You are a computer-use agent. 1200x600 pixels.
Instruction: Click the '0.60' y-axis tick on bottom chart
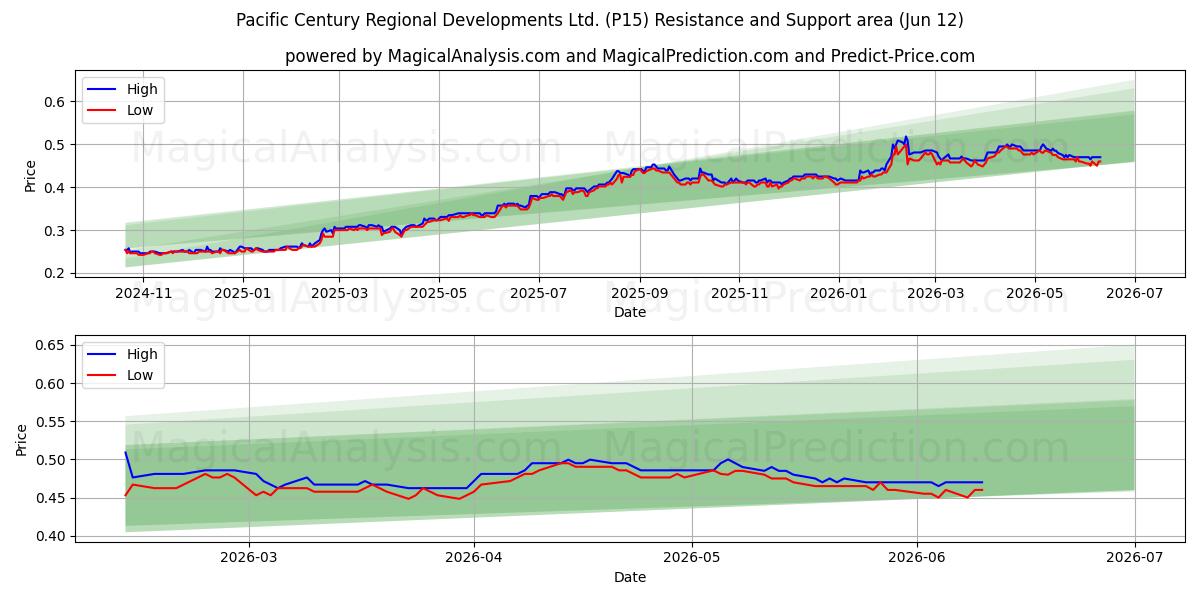50,384
